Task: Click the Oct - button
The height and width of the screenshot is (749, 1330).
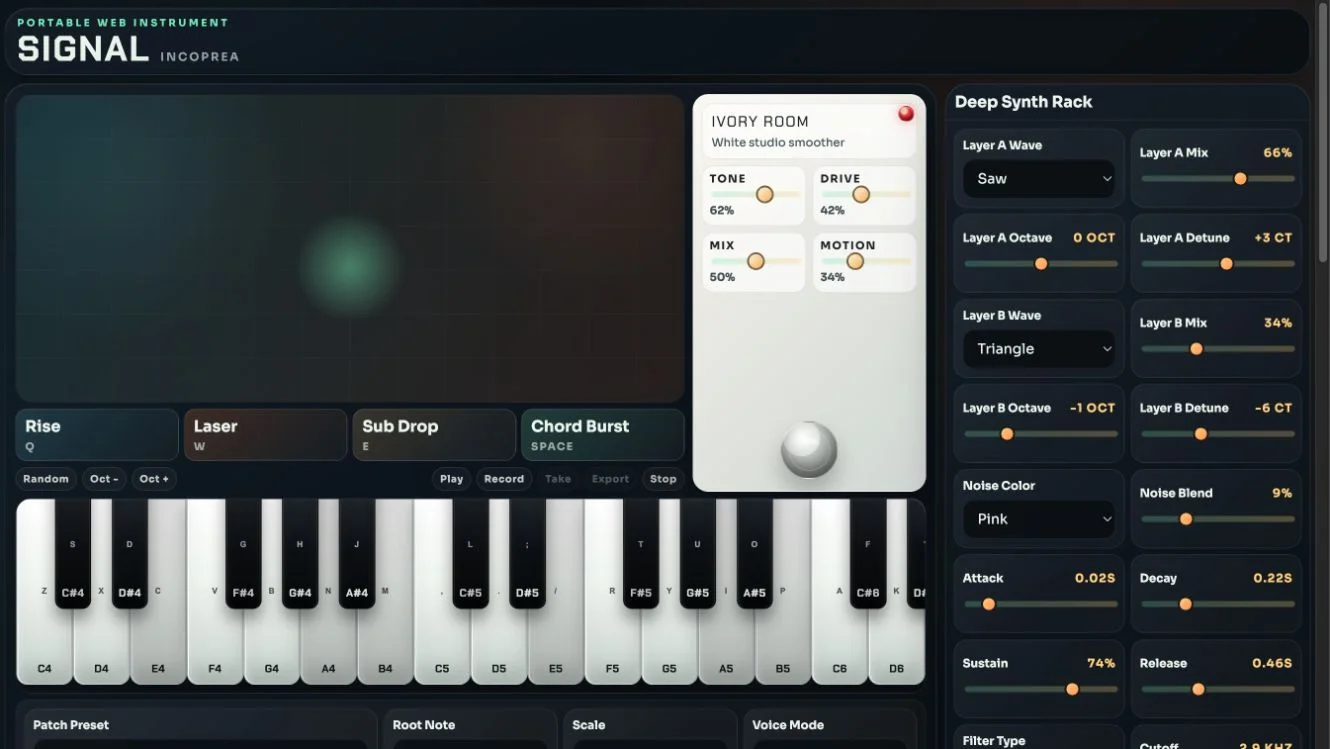Action: tap(104, 479)
